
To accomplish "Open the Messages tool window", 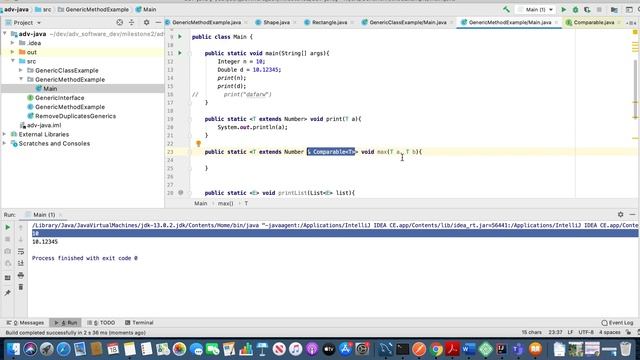I will coord(25,322).
